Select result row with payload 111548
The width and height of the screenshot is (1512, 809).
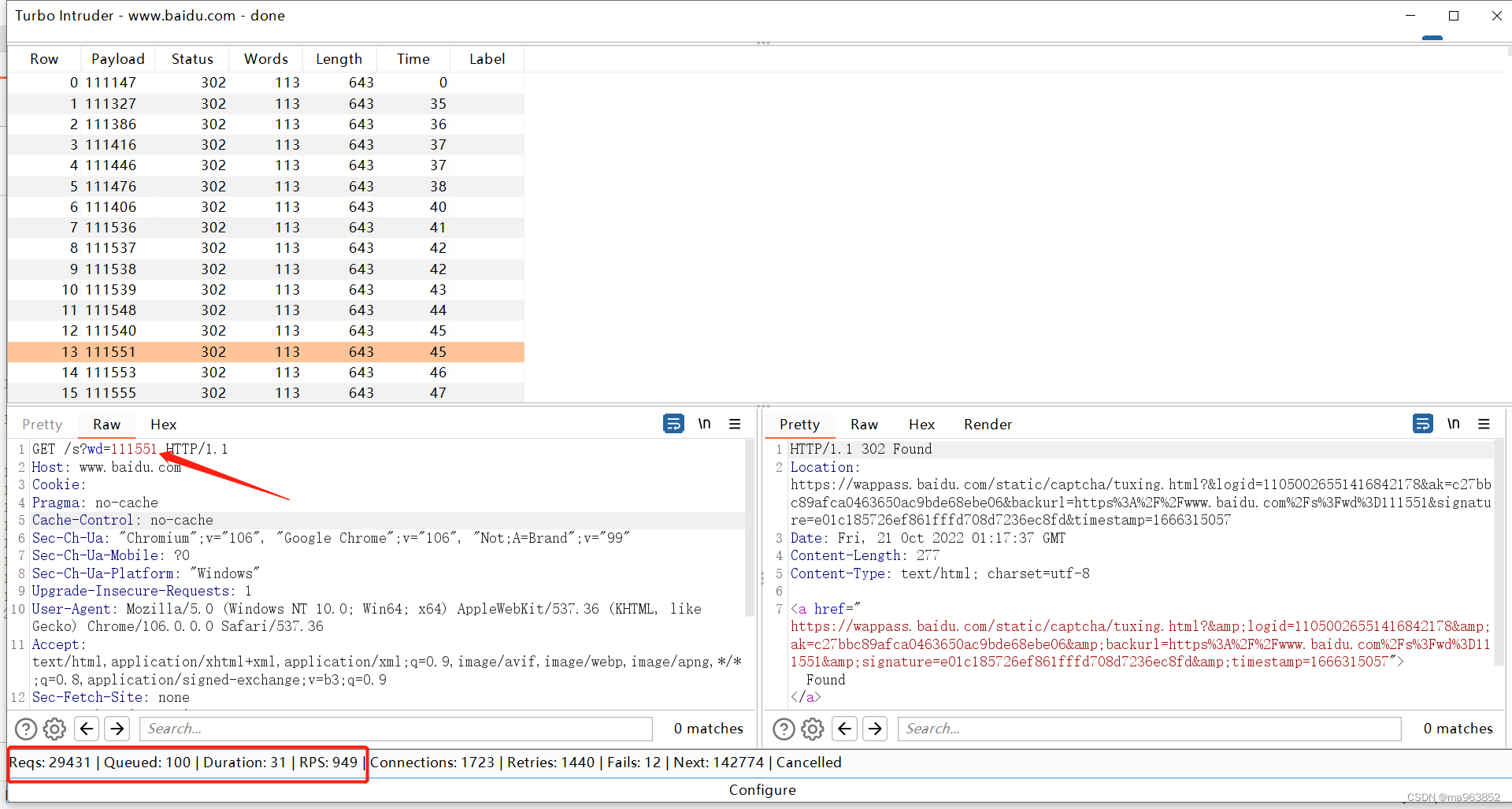(266, 310)
